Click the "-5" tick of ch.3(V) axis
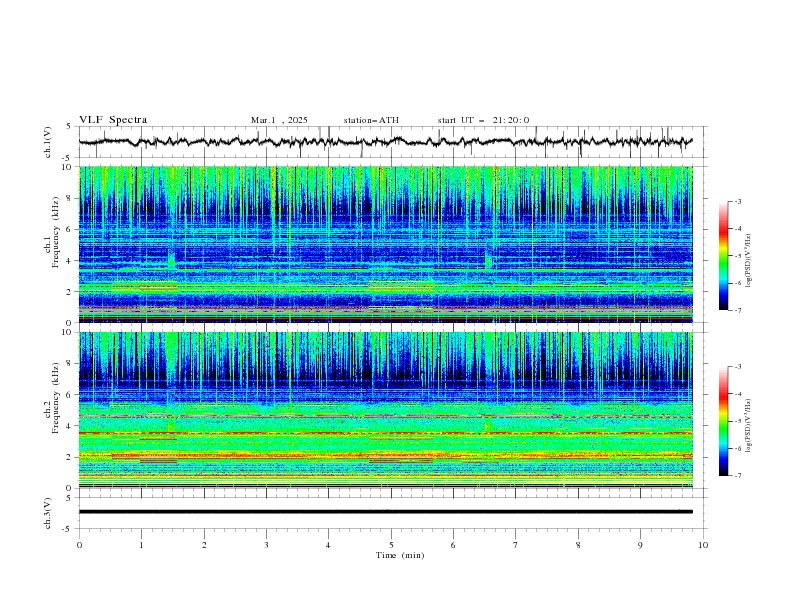The height and width of the screenshot is (612, 792). coord(68,529)
